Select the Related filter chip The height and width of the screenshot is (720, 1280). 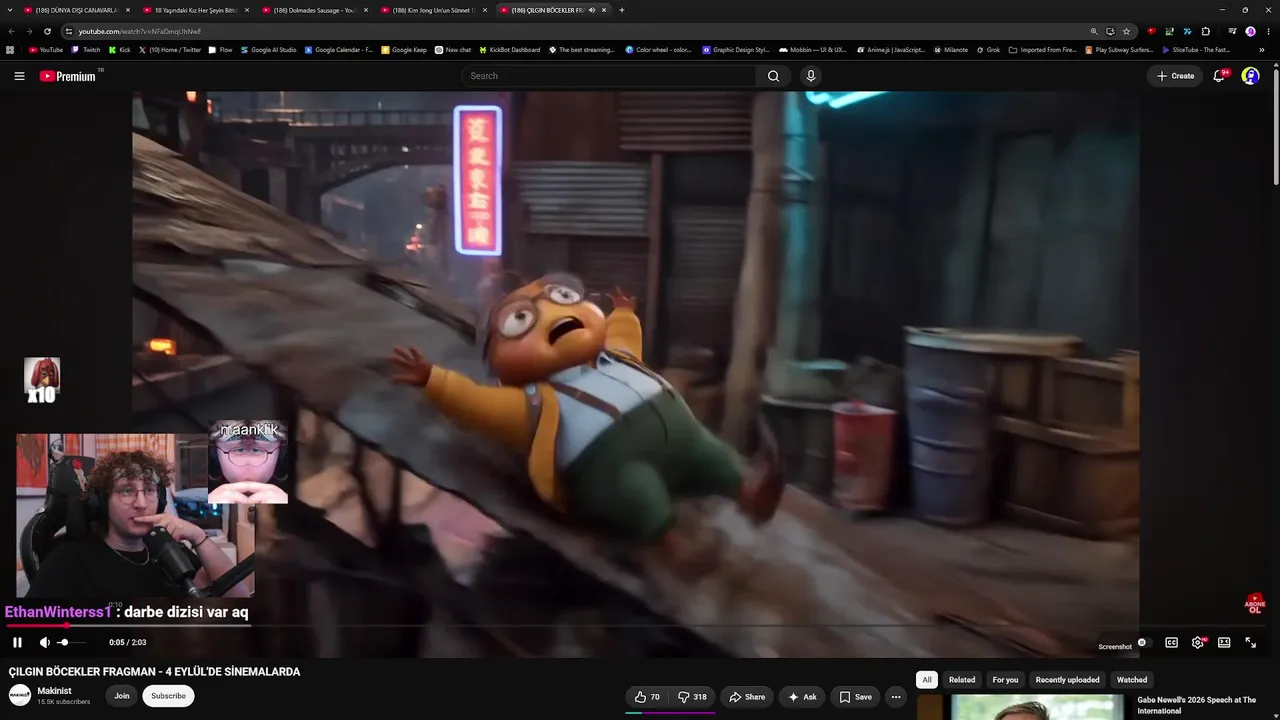pyautogui.click(x=962, y=680)
